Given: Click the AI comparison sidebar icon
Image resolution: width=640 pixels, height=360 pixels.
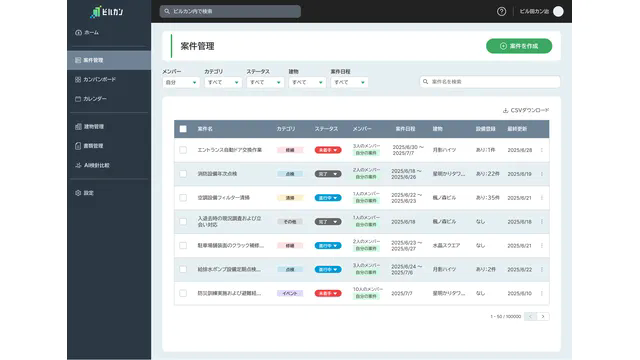Looking at the screenshot, I should tap(78, 165).
